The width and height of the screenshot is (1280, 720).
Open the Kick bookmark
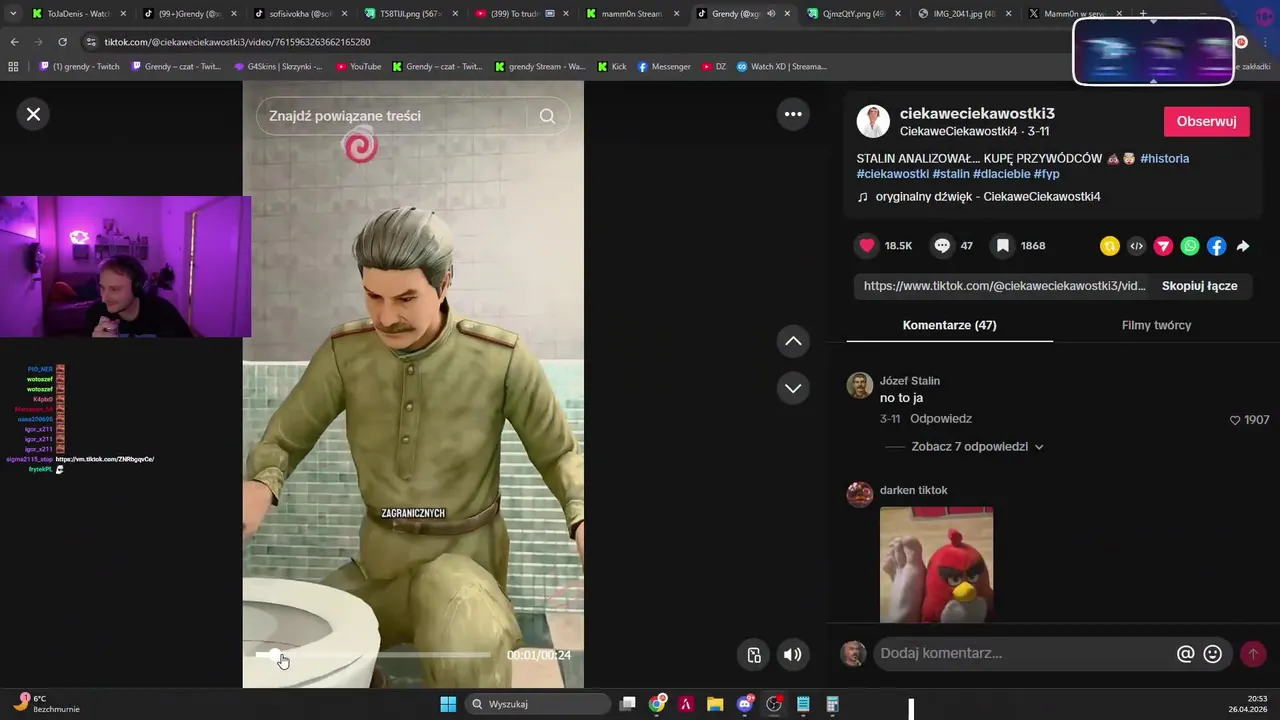click(x=612, y=66)
